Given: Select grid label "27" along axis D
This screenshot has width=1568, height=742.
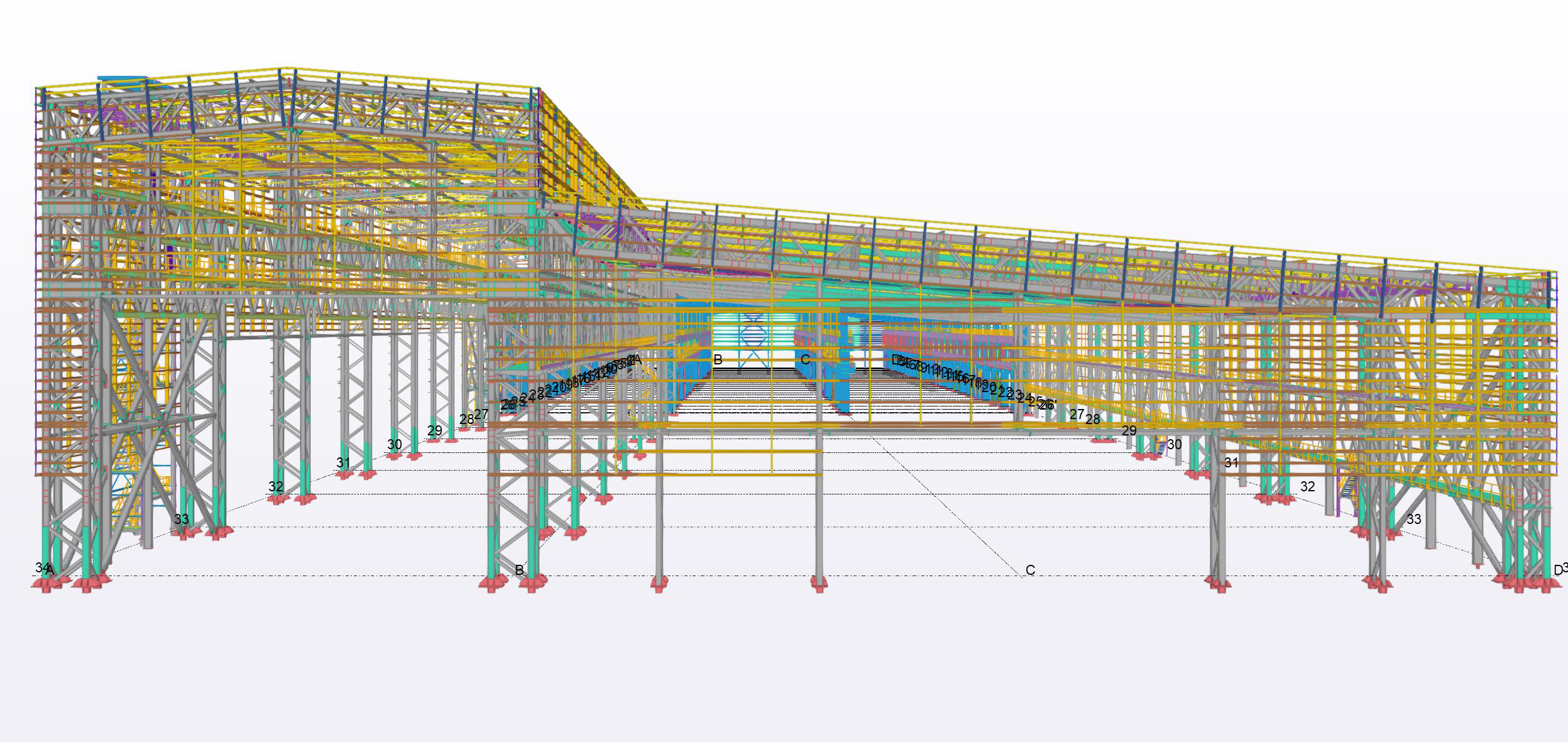Looking at the screenshot, I should coord(1077,415).
